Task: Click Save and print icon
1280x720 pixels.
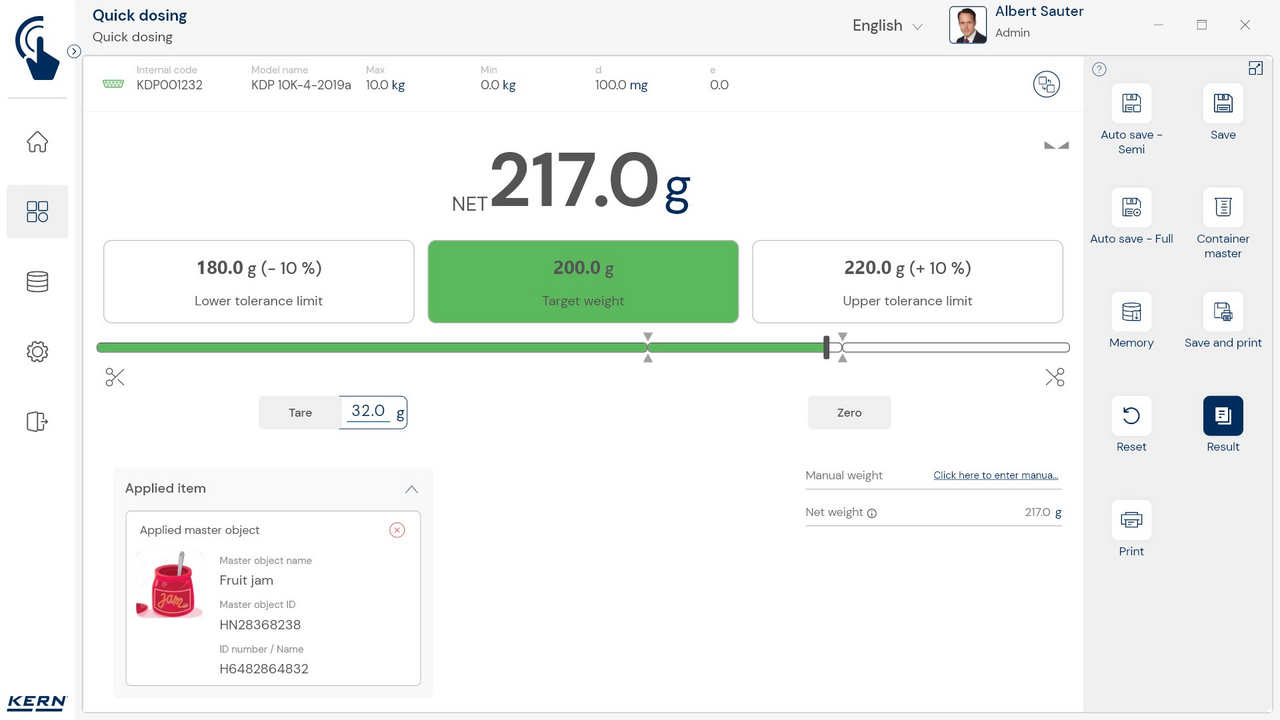Action: click(1222, 312)
